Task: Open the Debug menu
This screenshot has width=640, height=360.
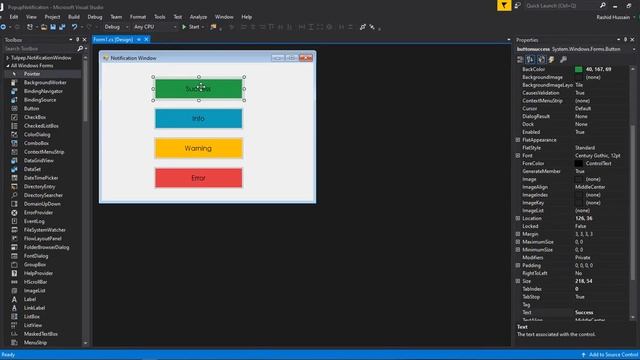Action: [95, 17]
